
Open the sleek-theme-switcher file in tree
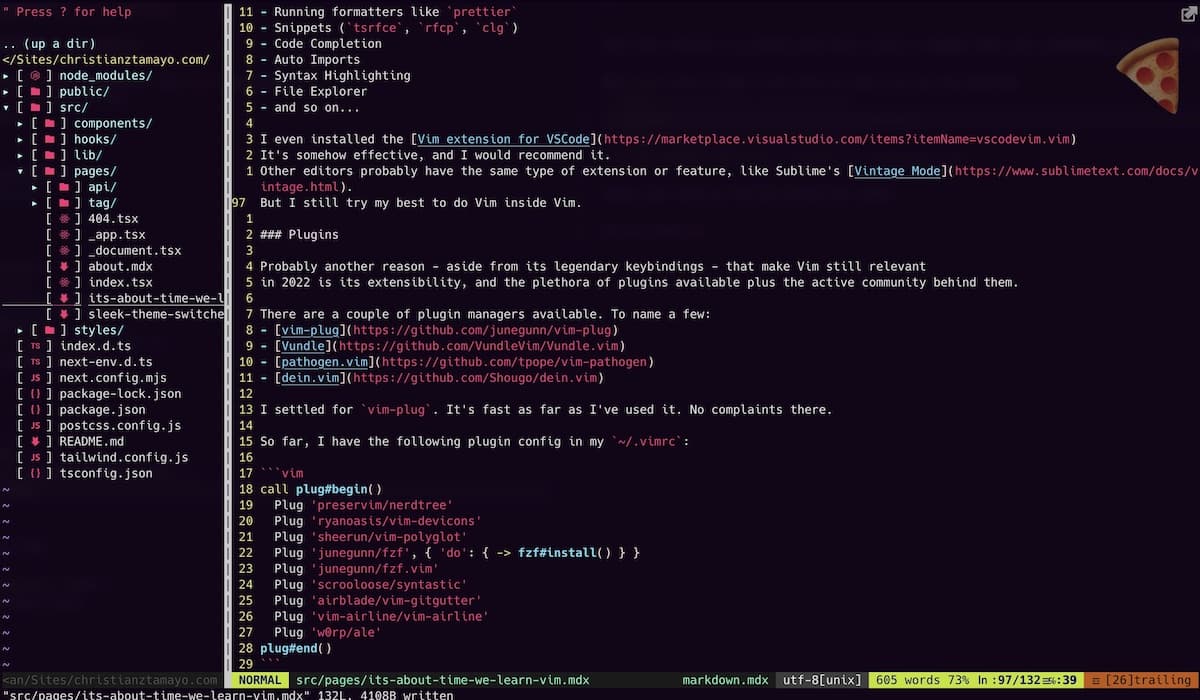(x=155, y=314)
